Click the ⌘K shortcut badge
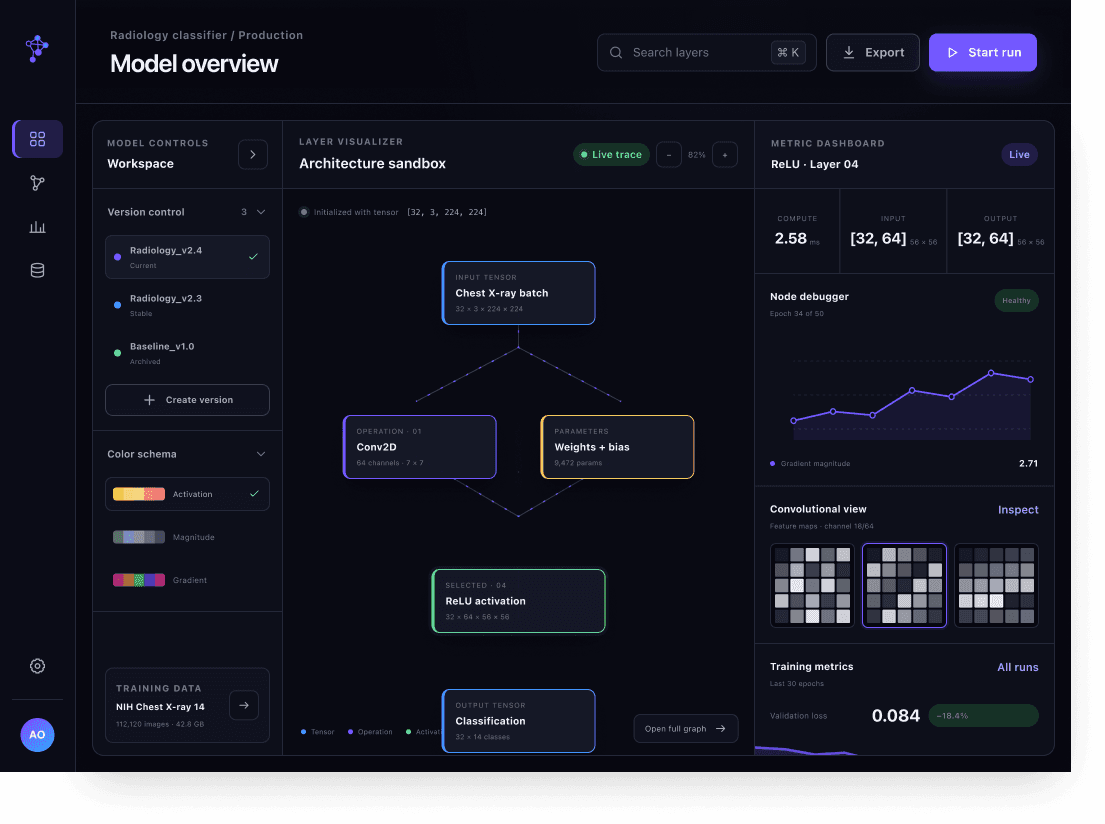Viewport: 1105px width, 824px height. point(788,53)
